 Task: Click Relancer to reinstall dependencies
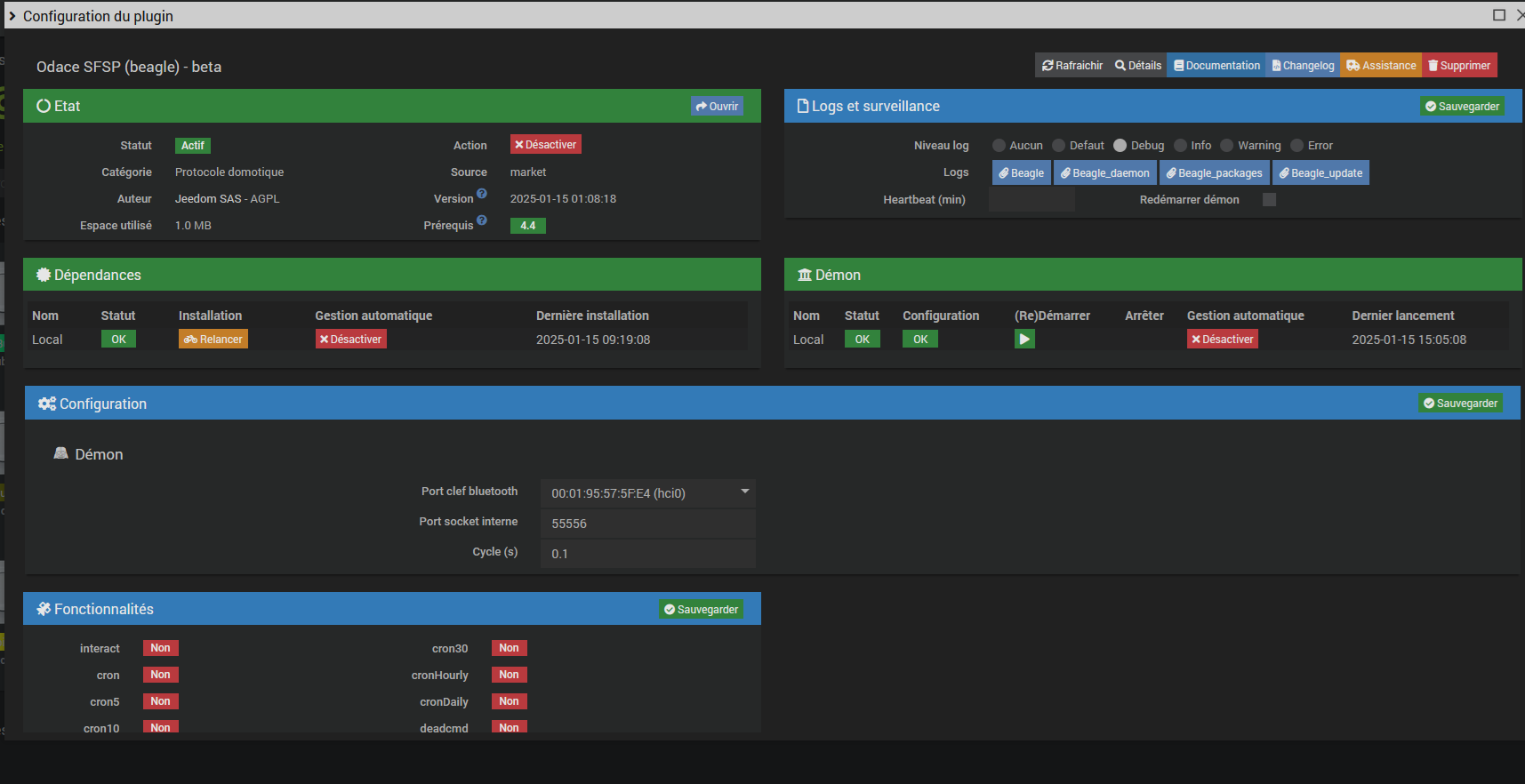pyautogui.click(x=213, y=339)
